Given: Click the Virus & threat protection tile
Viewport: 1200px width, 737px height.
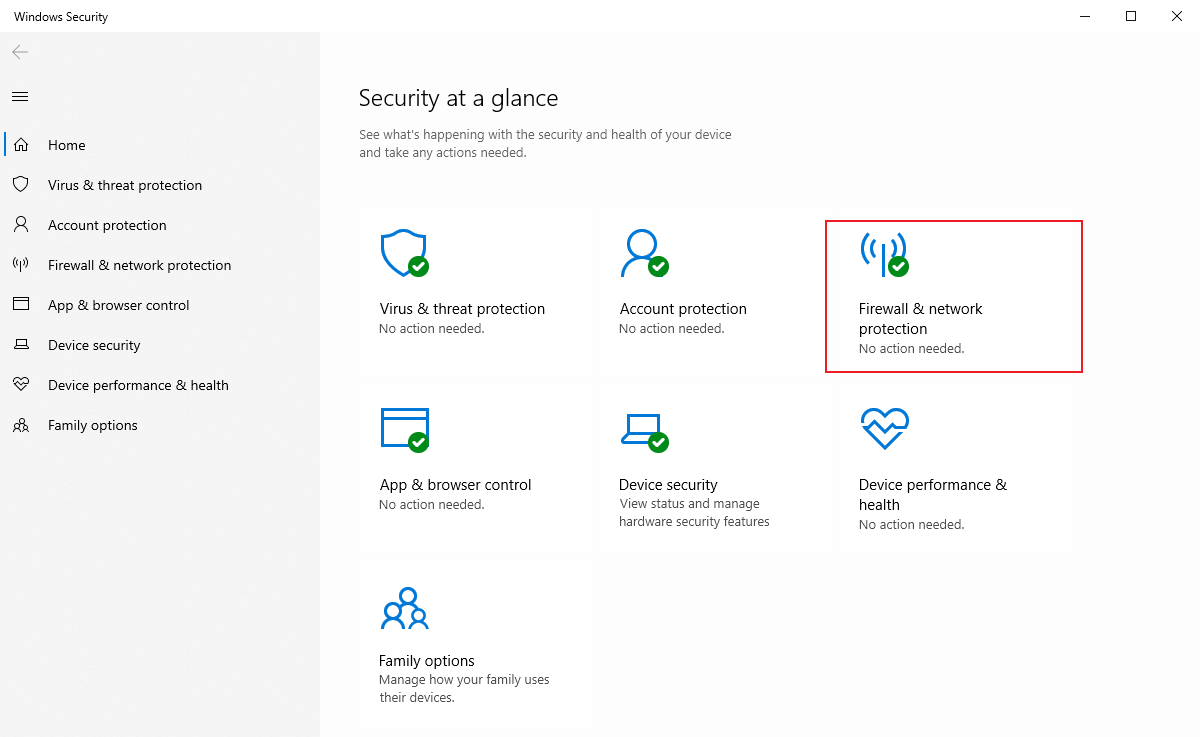Looking at the screenshot, I should [475, 290].
